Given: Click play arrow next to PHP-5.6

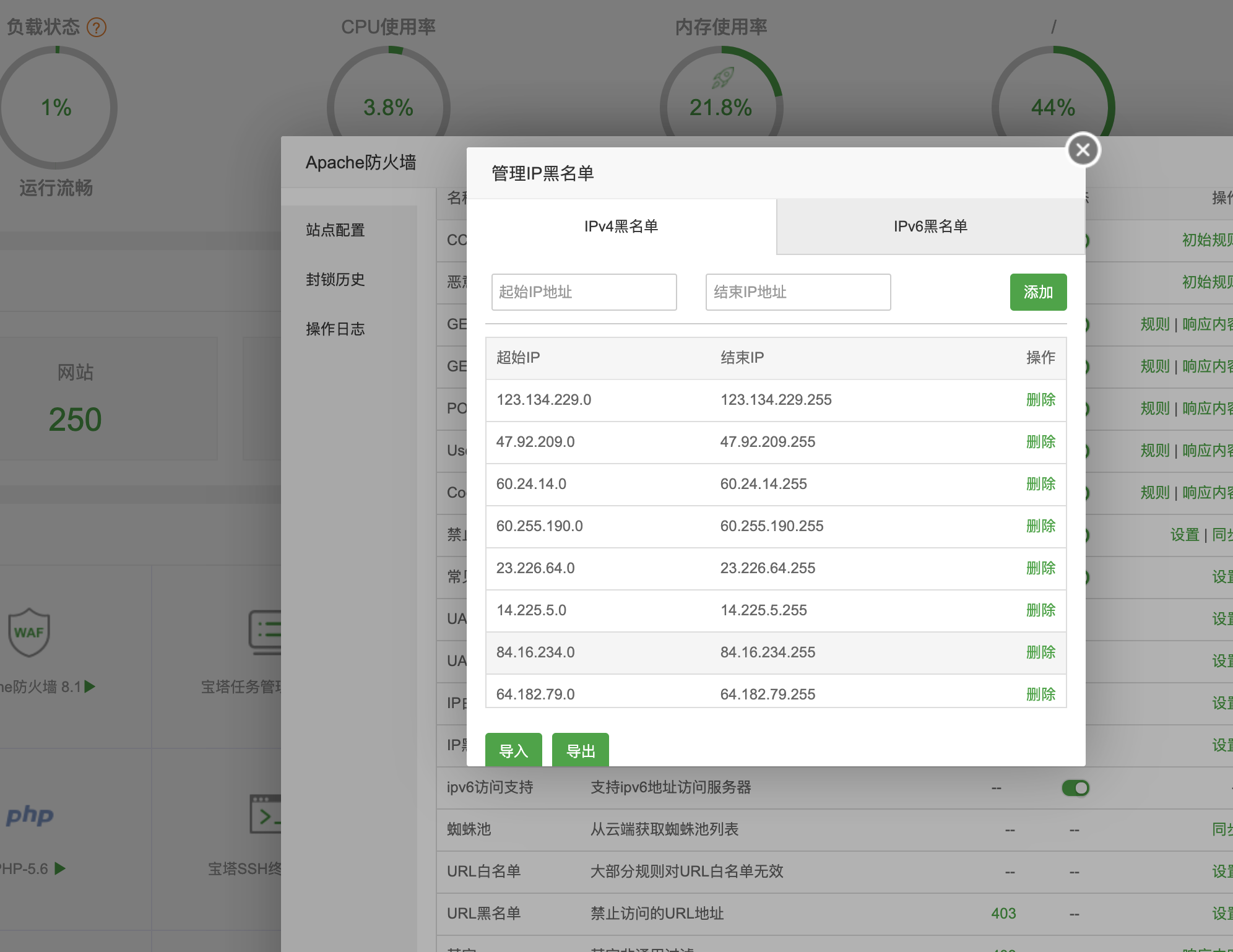Looking at the screenshot, I should coord(60,868).
